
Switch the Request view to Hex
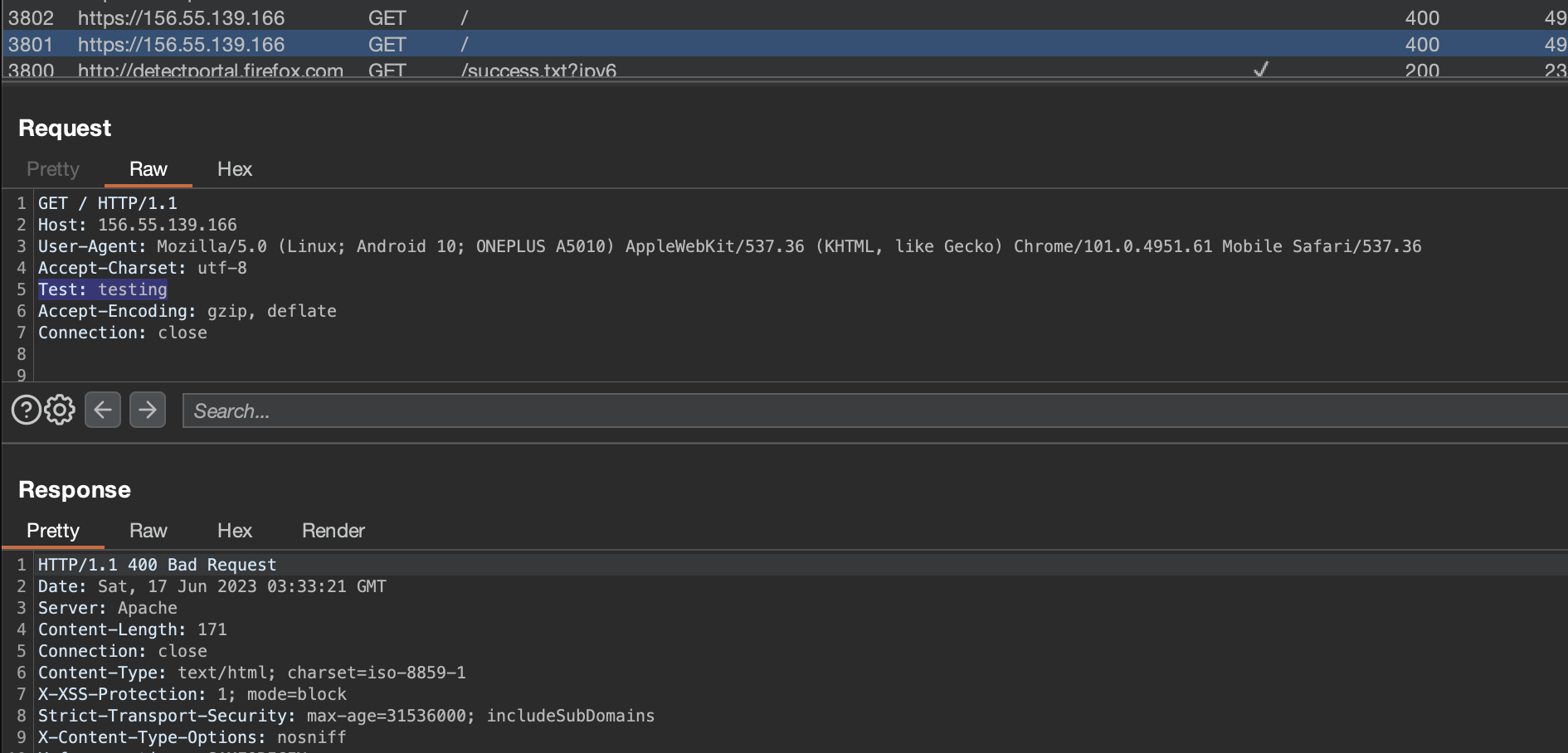coord(234,168)
